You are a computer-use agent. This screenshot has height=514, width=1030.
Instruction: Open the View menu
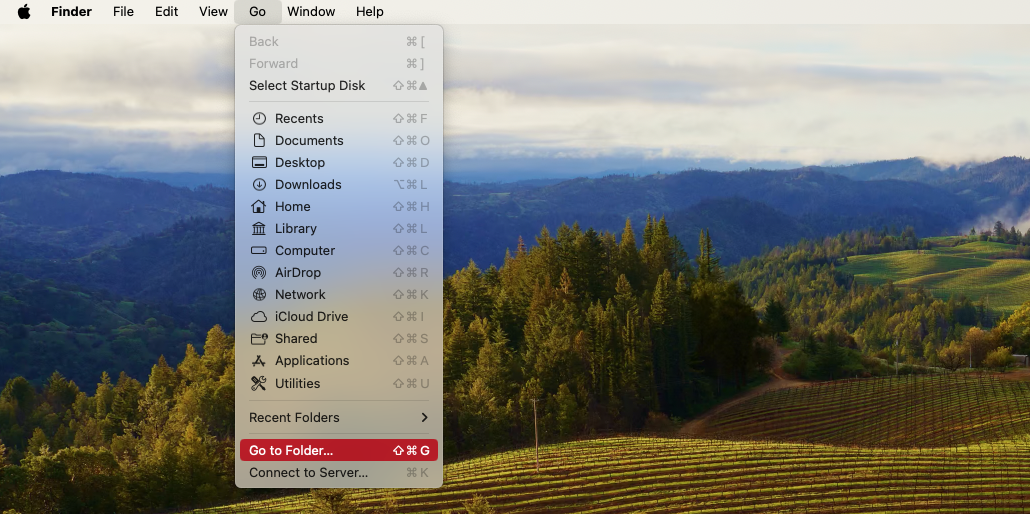pyautogui.click(x=213, y=12)
